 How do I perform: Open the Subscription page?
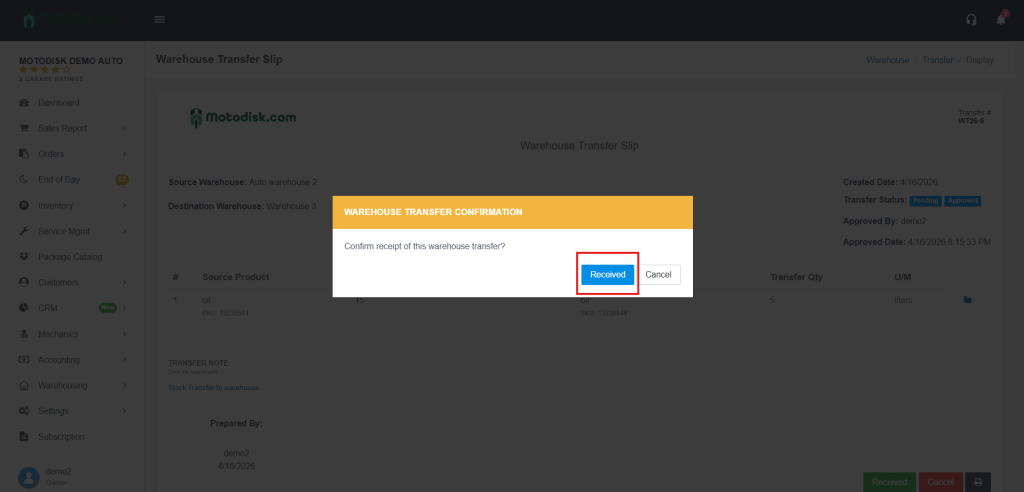click(61, 437)
